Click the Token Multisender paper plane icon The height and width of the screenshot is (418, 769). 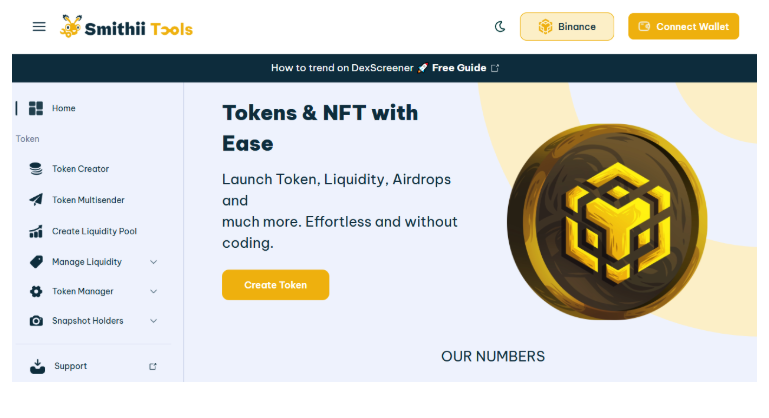(x=36, y=200)
